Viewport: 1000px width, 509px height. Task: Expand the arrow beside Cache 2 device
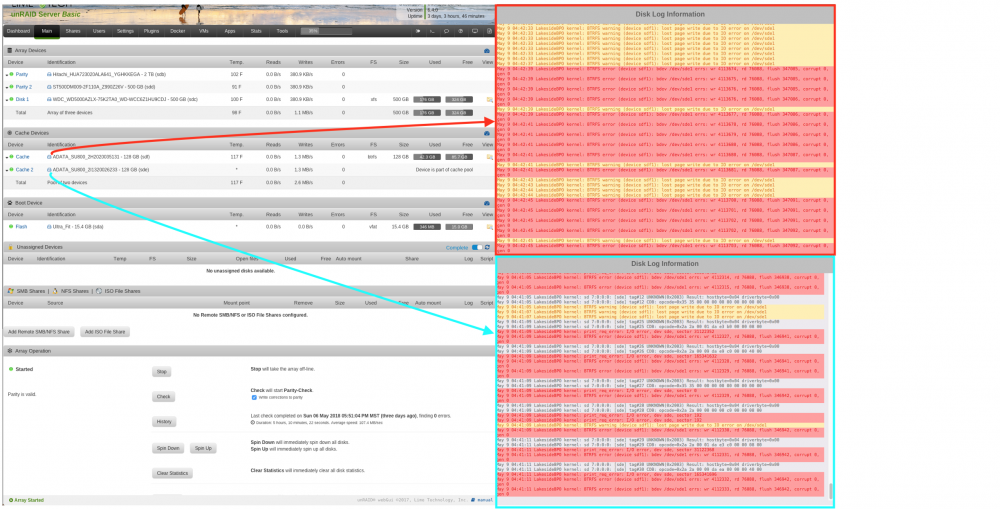click(7, 170)
